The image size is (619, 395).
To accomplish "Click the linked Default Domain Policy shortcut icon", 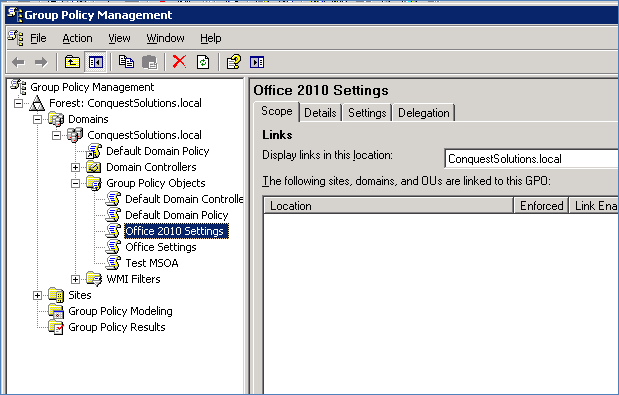I will coord(94,151).
